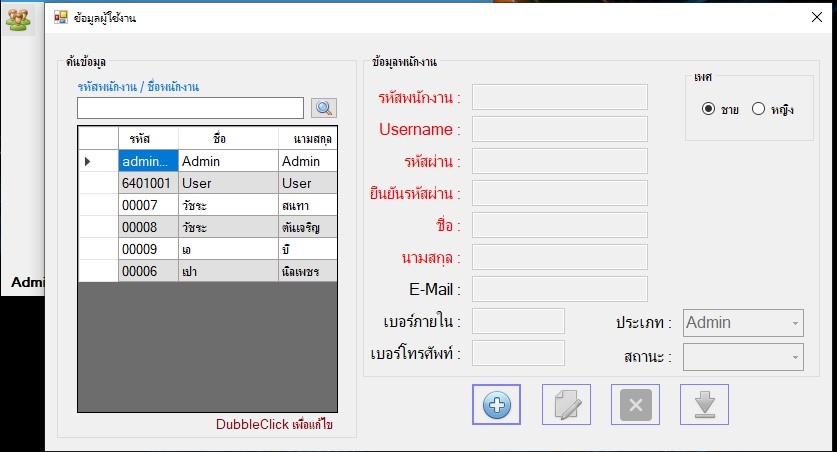Click the นามสกุล column header
837x452 pixels.
(x=308, y=138)
